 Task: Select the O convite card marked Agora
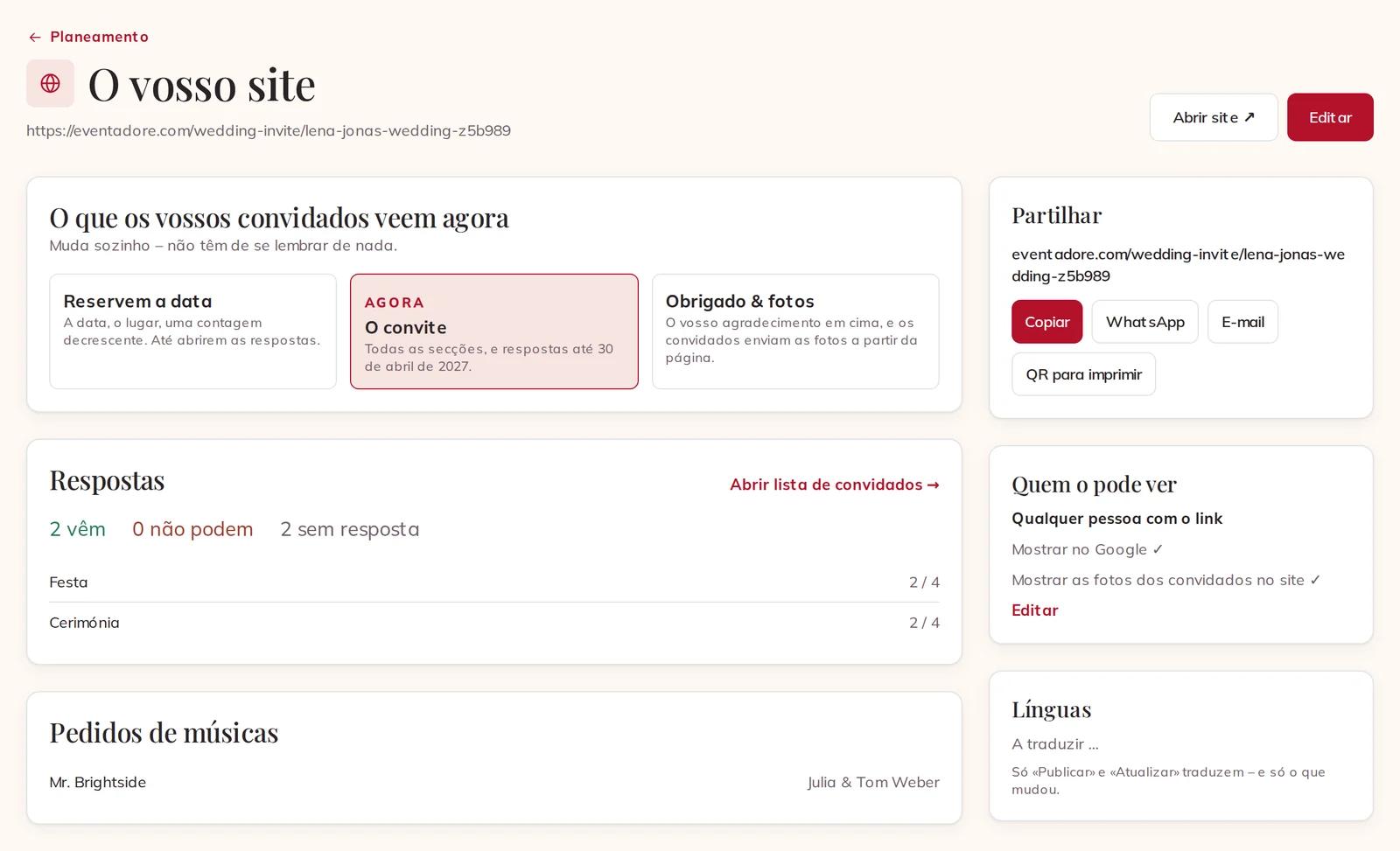point(494,331)
